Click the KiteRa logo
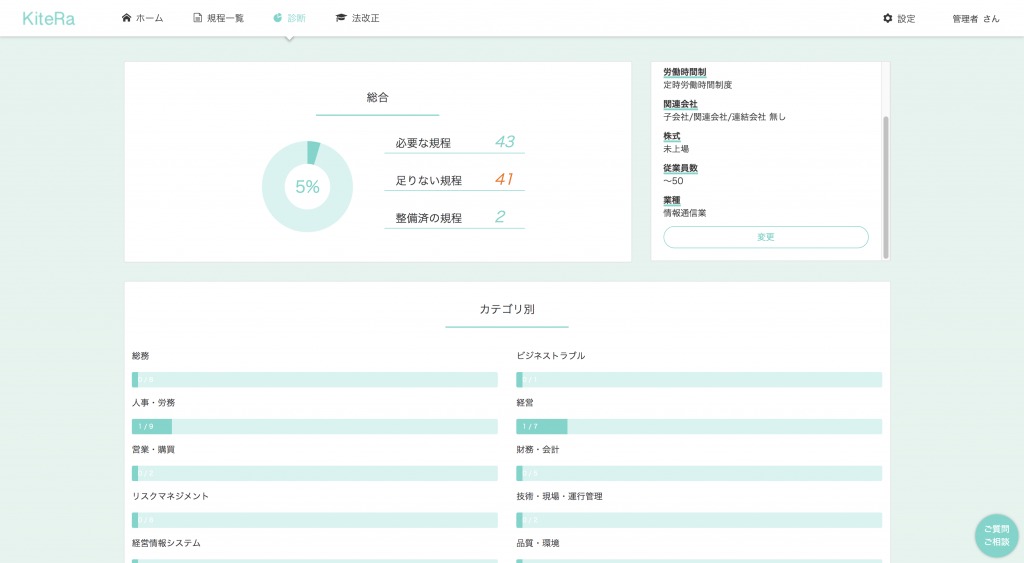The width and height of the screenshot is (1024, 563). click(x=48, y=18)
